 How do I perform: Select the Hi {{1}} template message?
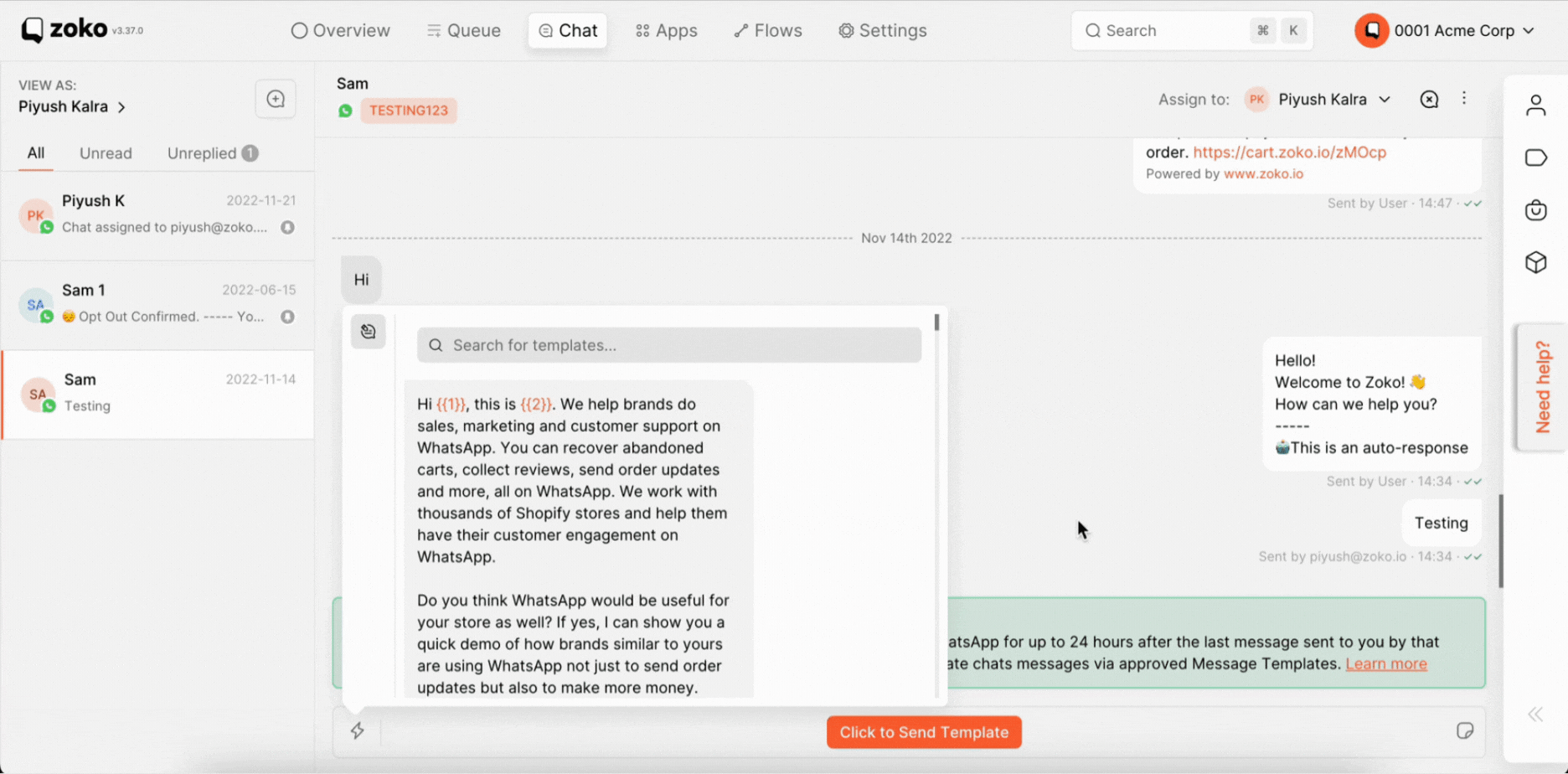click(579, 539)
